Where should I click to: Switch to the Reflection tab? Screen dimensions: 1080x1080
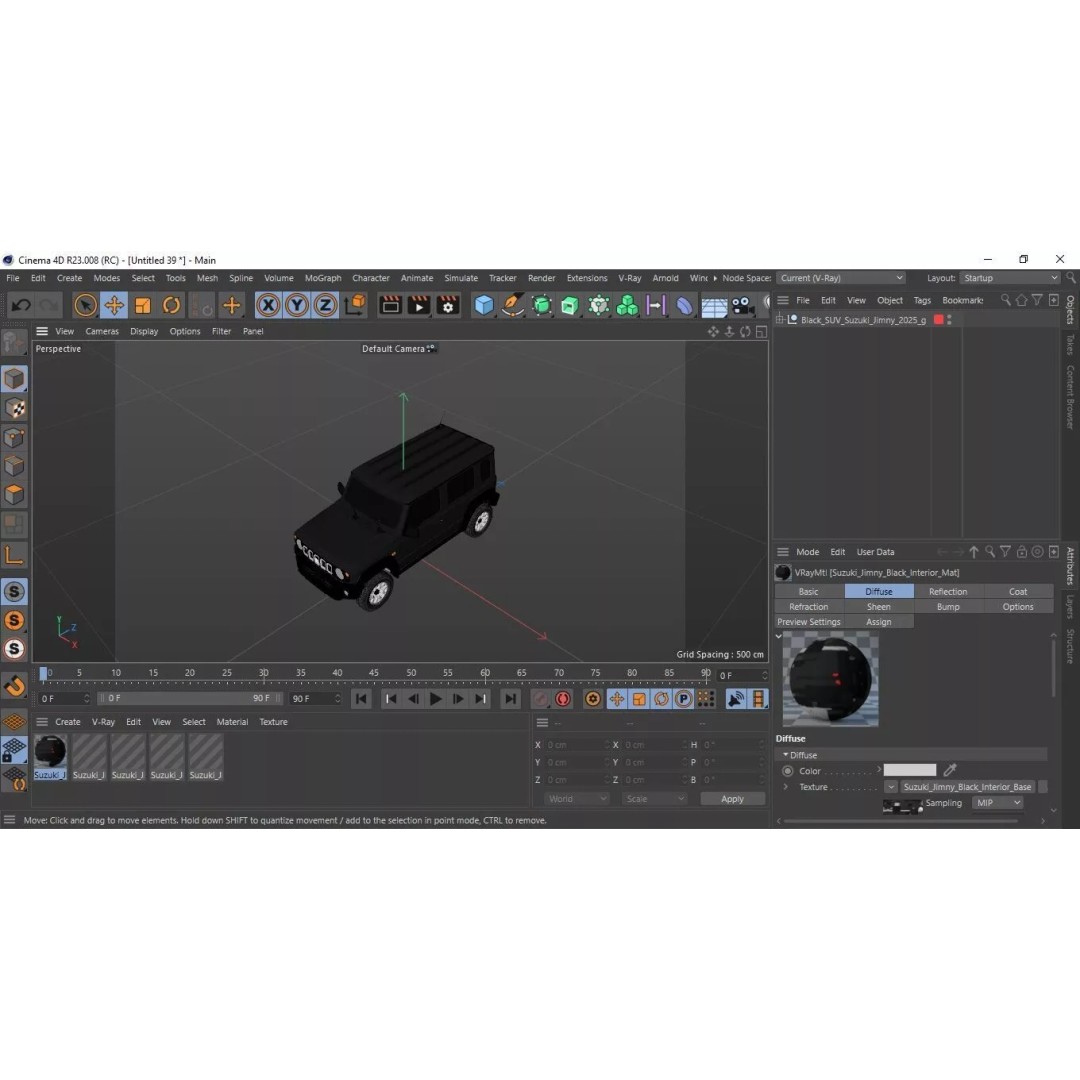point(948,592)
